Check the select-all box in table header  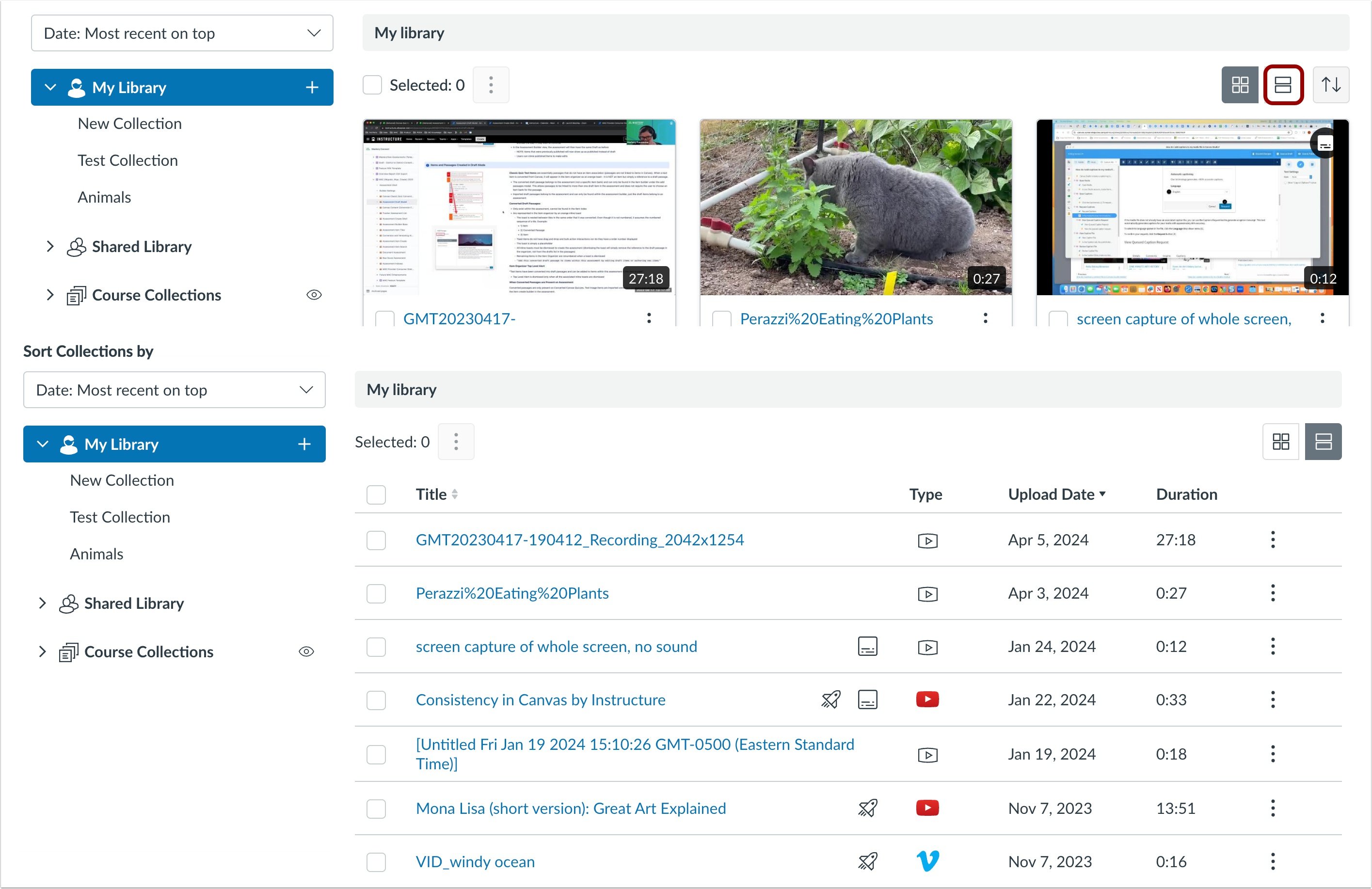coord(376,494)
